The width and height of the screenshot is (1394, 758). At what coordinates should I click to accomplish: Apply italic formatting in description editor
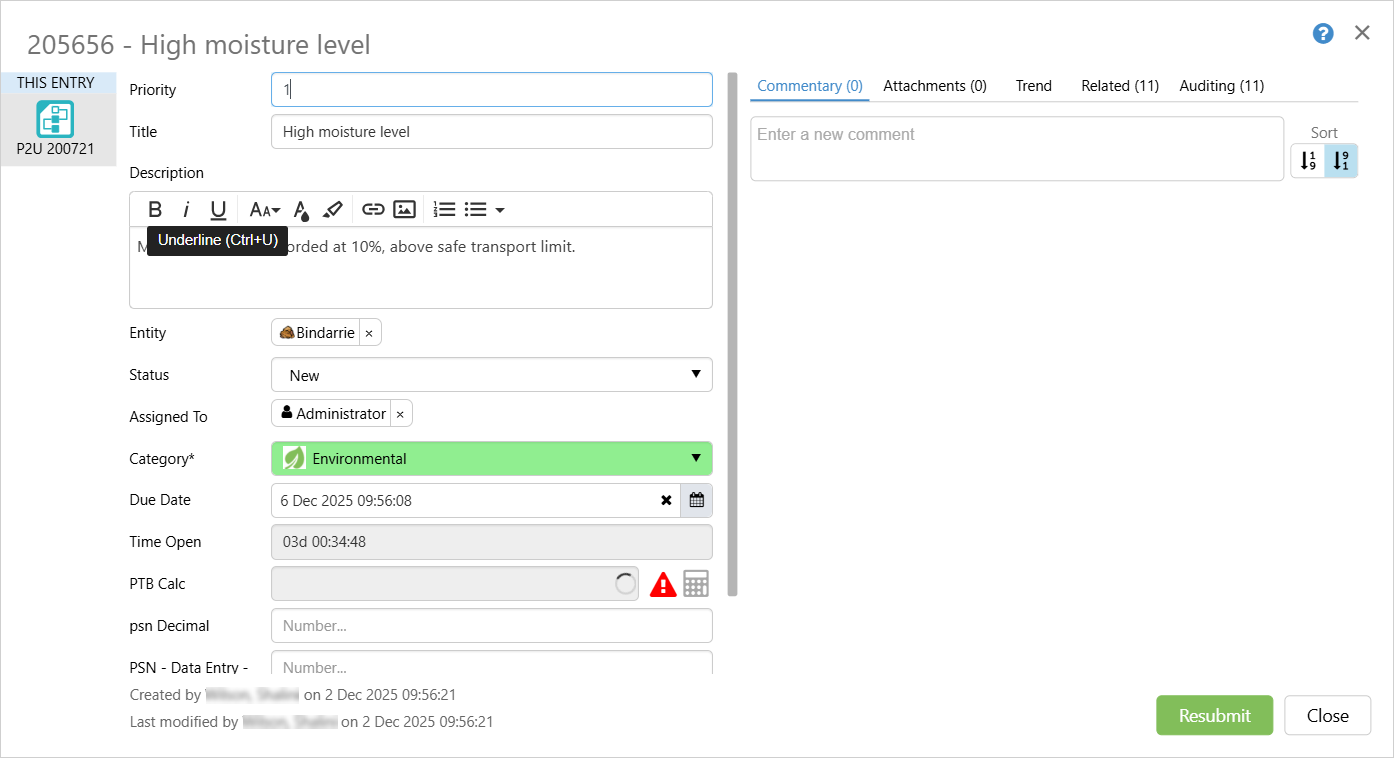[x=186, y=209]
